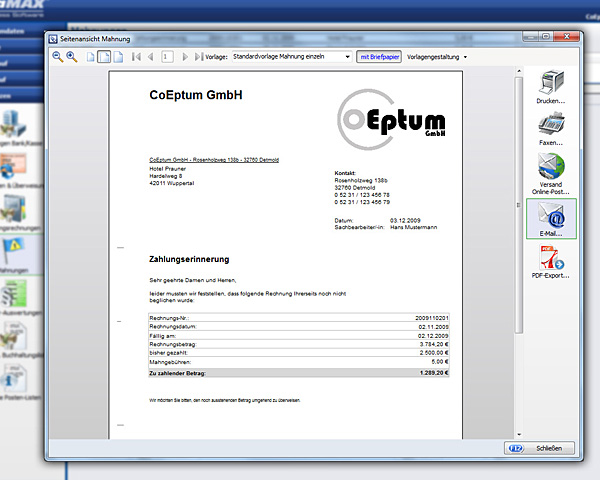
Task: Click the Schließen button
Action: tap(540, 448)
